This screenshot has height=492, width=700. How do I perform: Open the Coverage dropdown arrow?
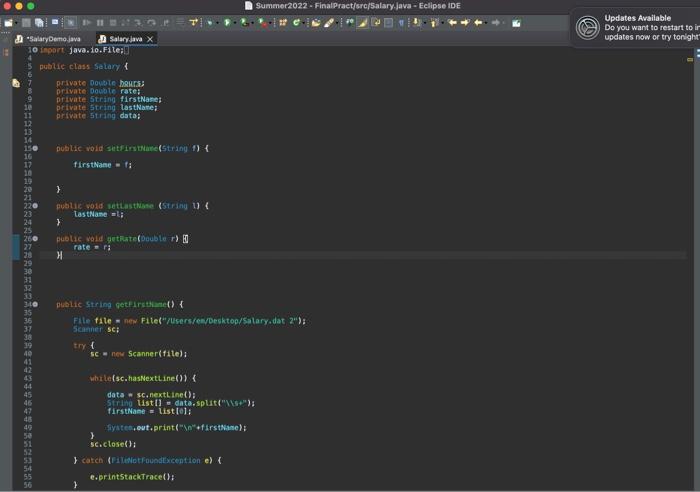(253, 23)
